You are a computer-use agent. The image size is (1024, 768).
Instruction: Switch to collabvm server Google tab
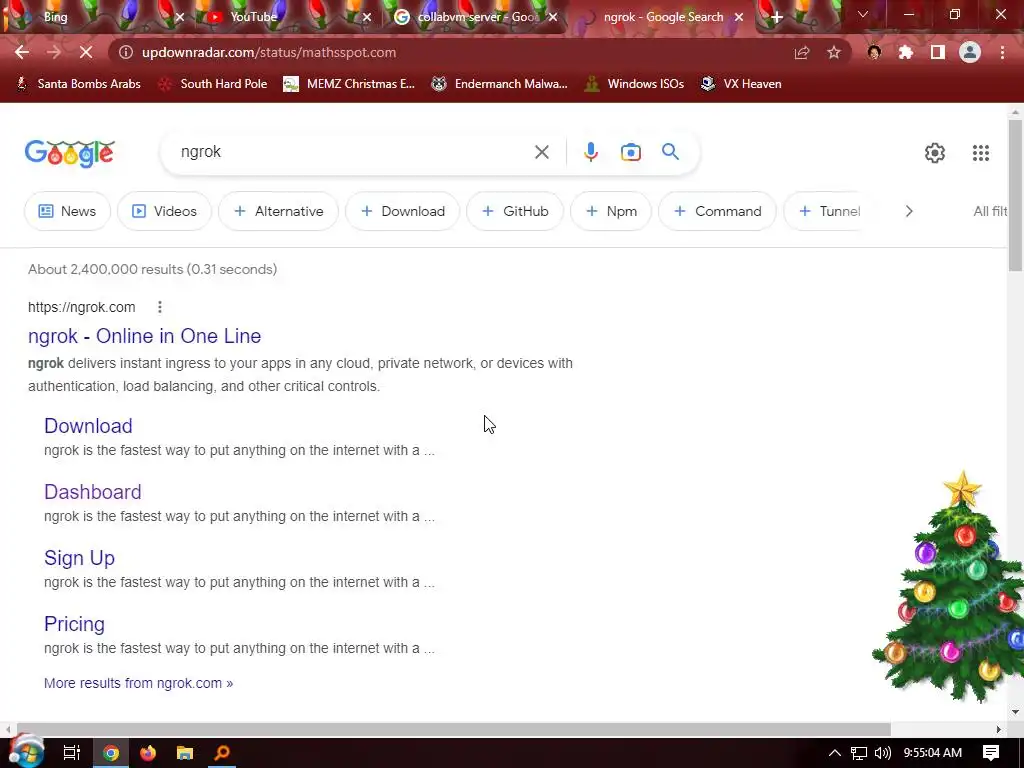pyautogui.click(x=477, y=17)
